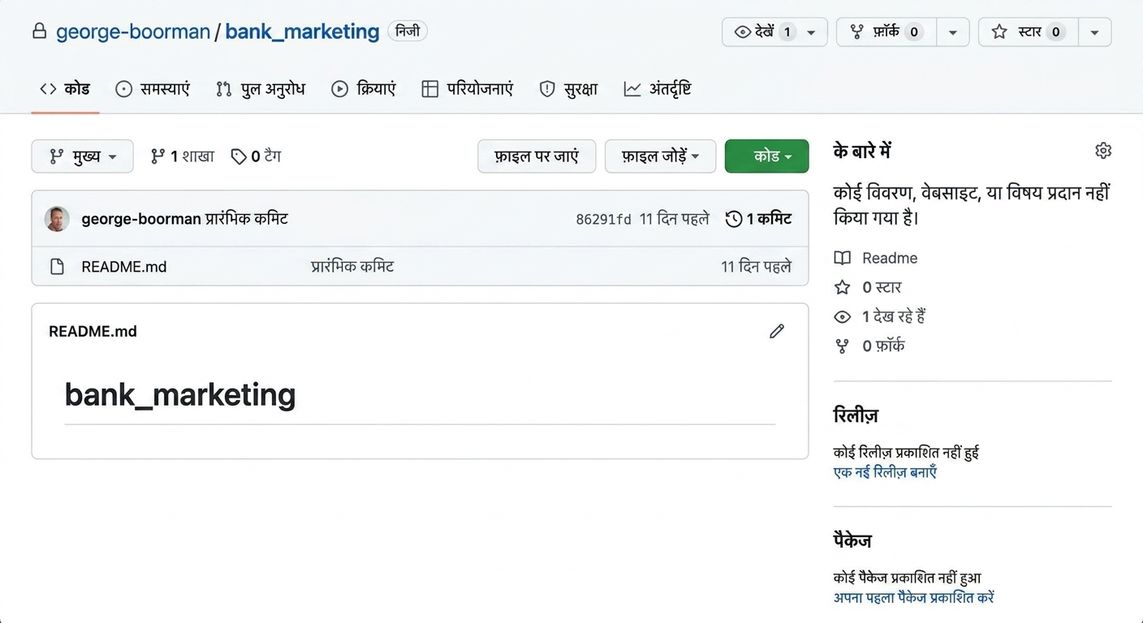
Task: Open the 1 देख रहे हैं link
Action: (x=894, y=316)
